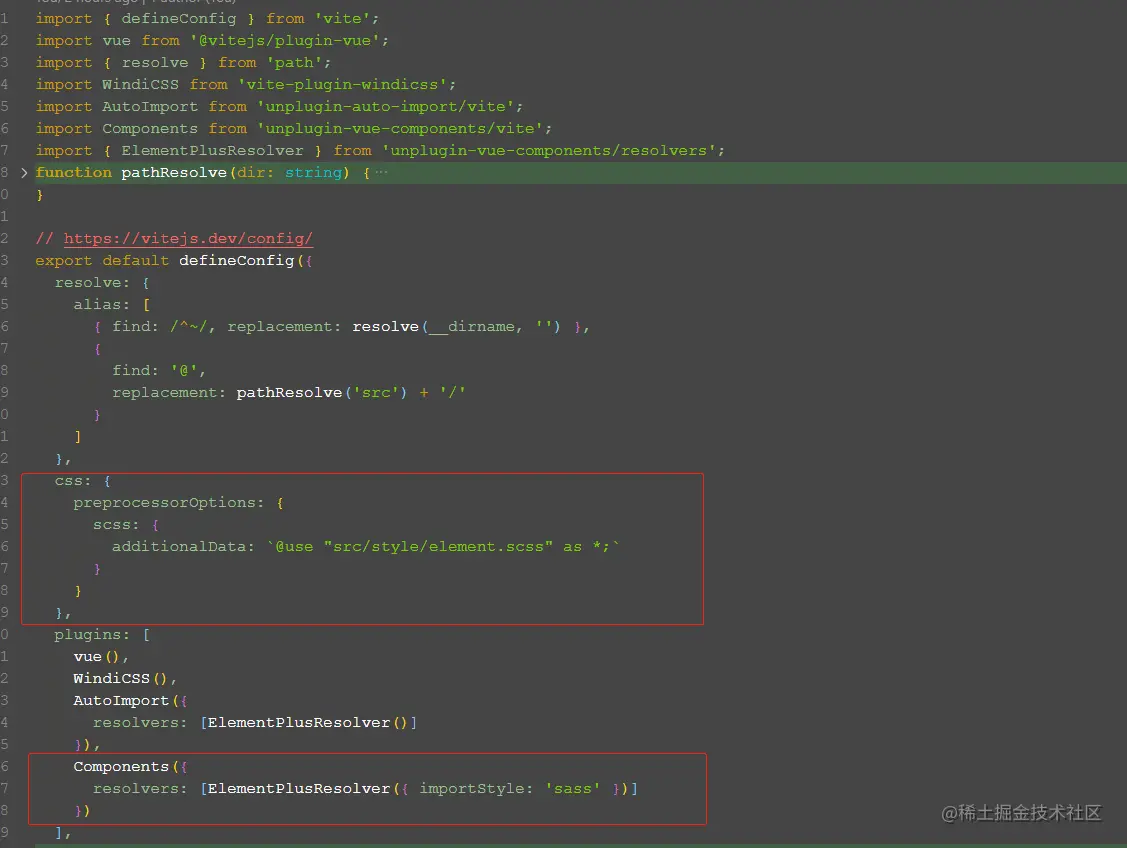Click the __dirname argument
The image size is (1127, 848).
point(472,326)
